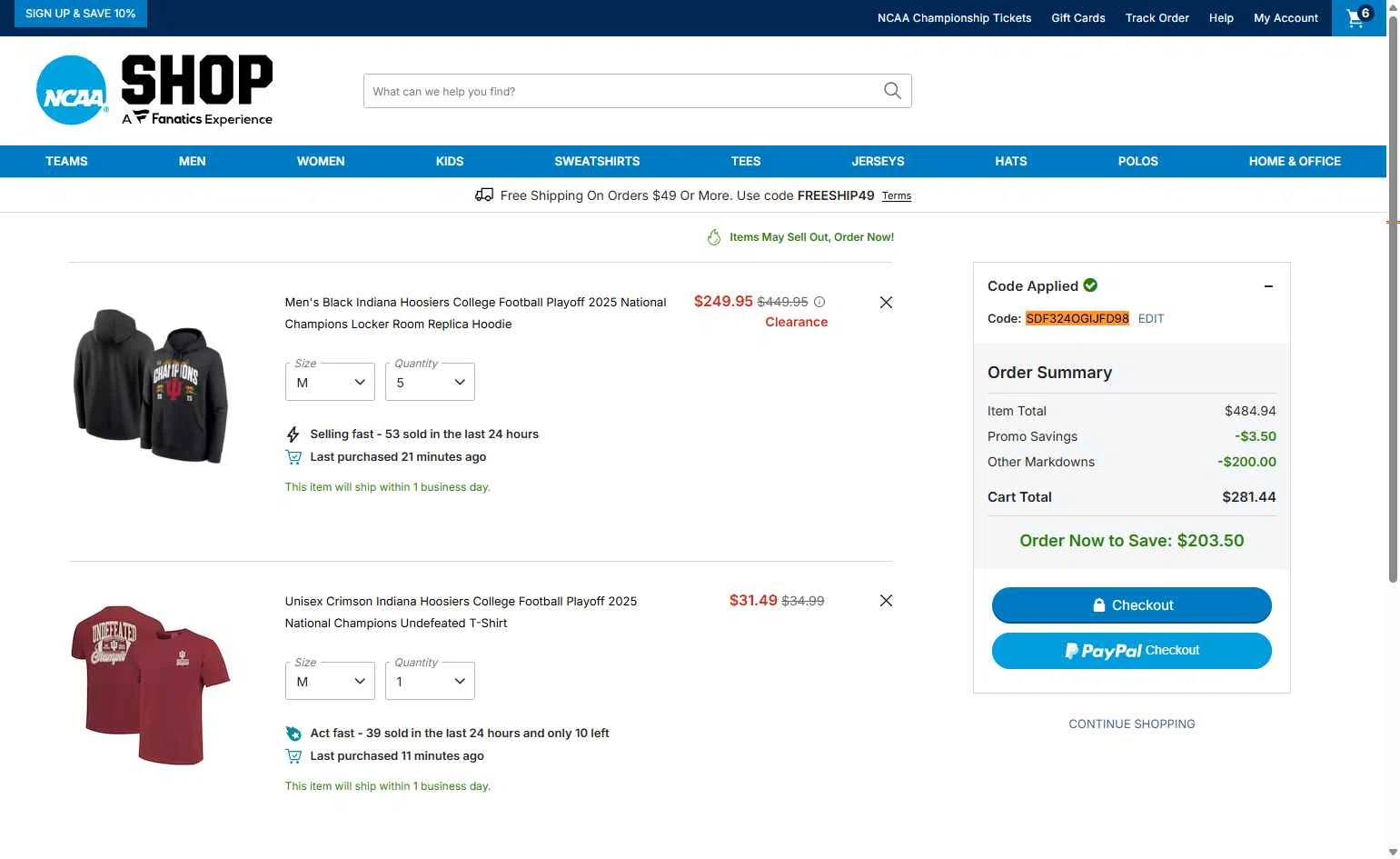This screenshot has height=859, width=1400.
Task: Open the Help link
Action: (x=1221, y=17)
